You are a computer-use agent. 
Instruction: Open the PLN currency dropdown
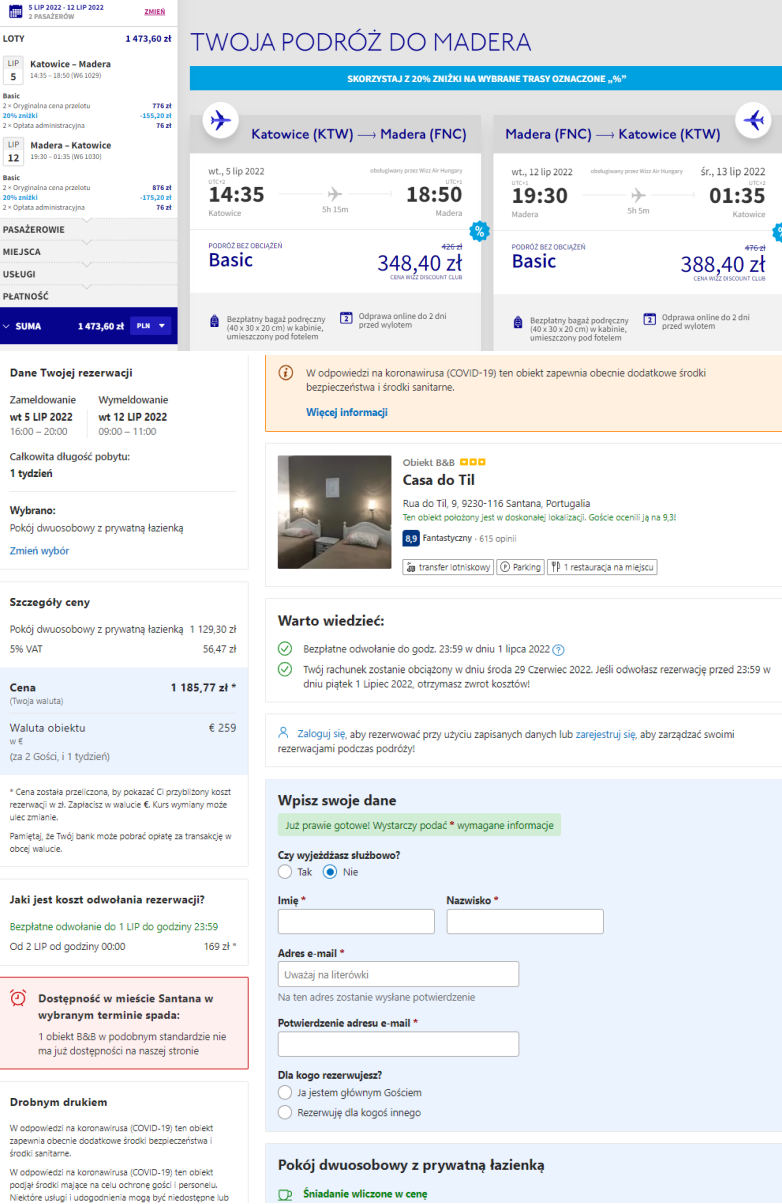click(151, 326)
